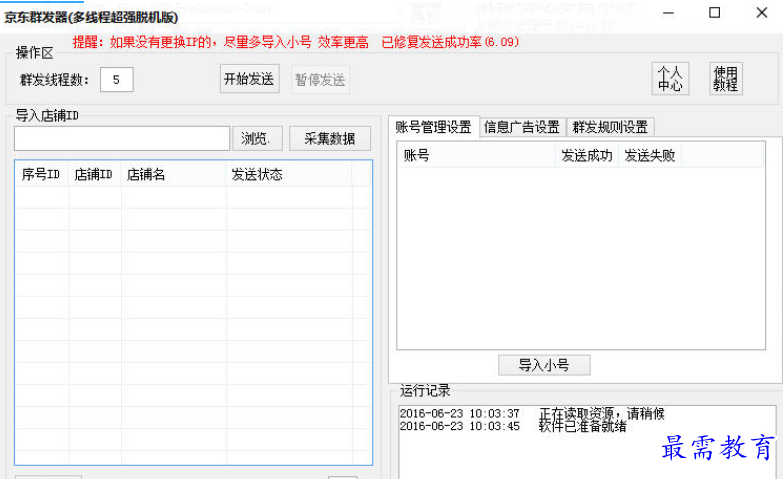Image resolution: width=783 pixels, height=479 pixels.
Task: Open the 使用教程 tutorial button
Action: coord(726,79)
